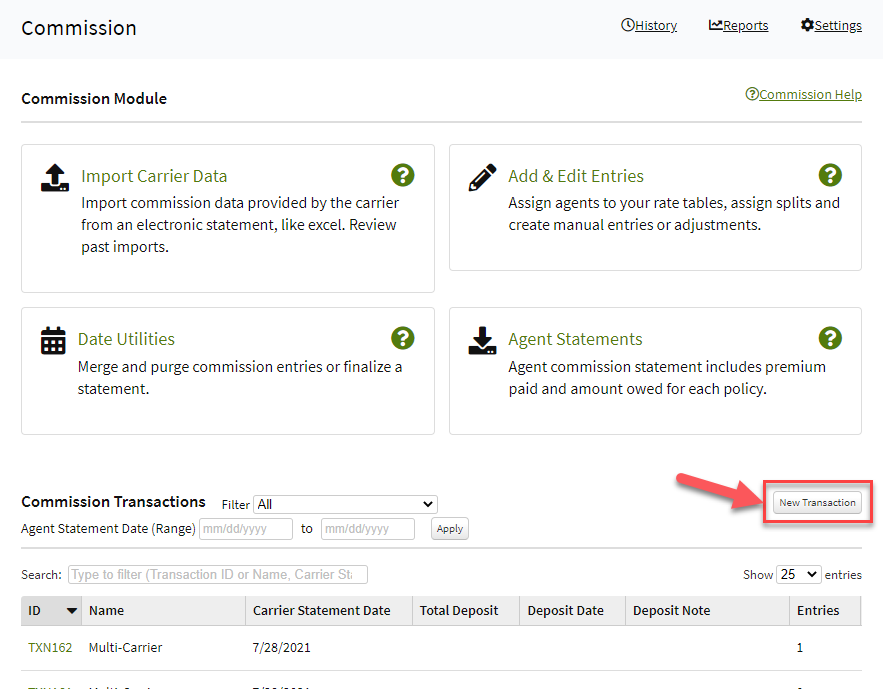The width and height of the screenshot is (883, 689).
Task: Click the Date Utilities calendar icon
Action: (x=54, y=341)
